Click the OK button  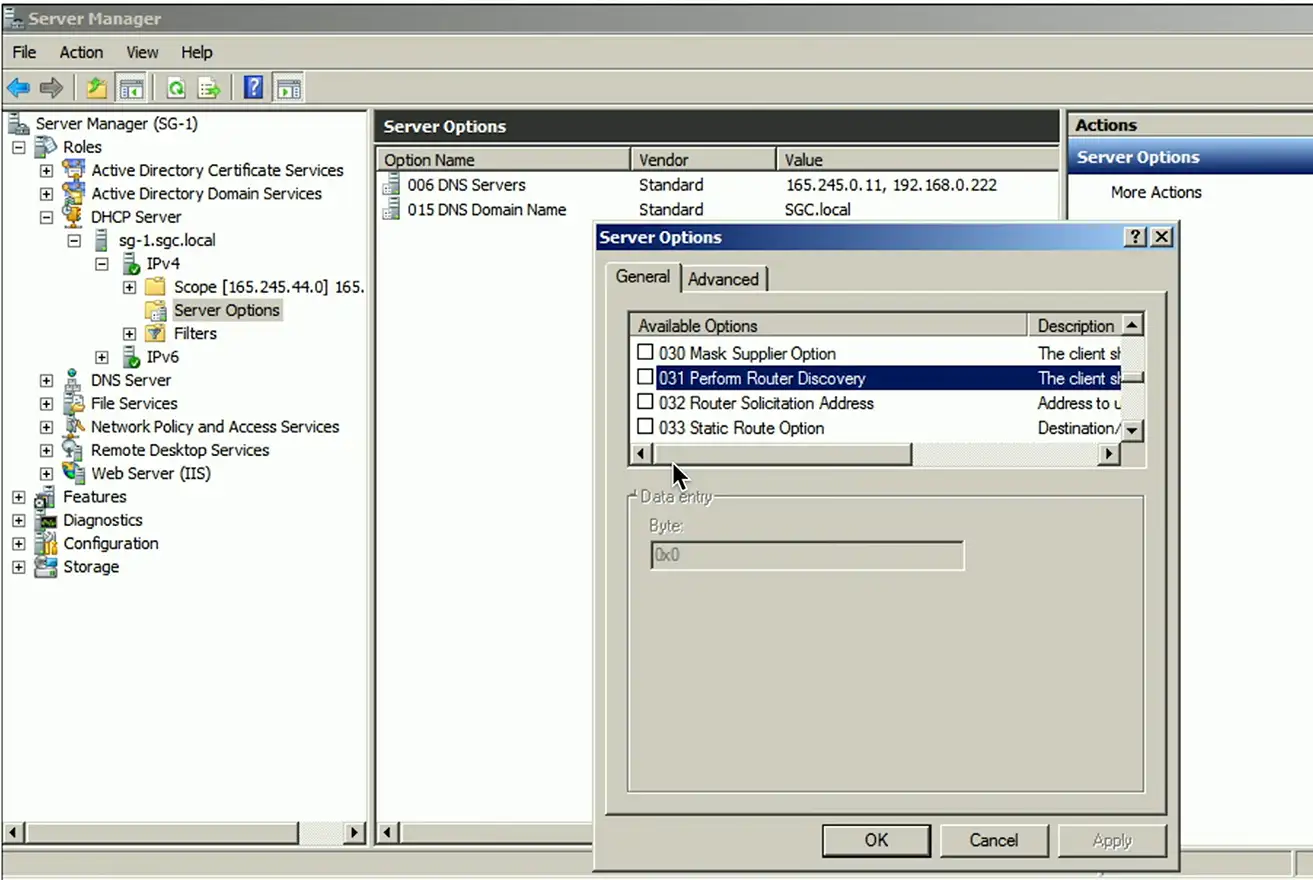click(x=876, y=840)
